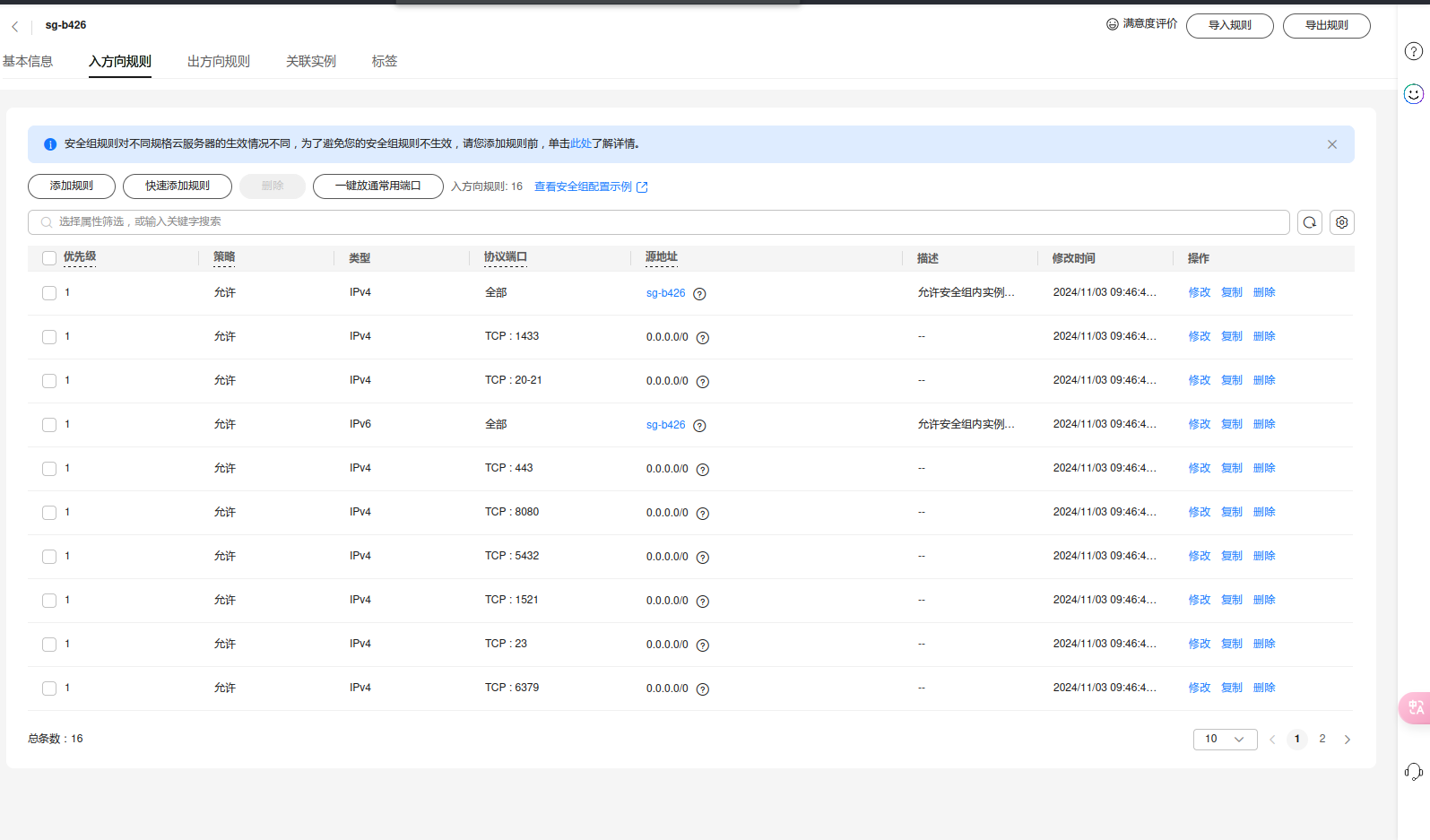
Task: Click the translation floating icon
Action: [1415, 707]
